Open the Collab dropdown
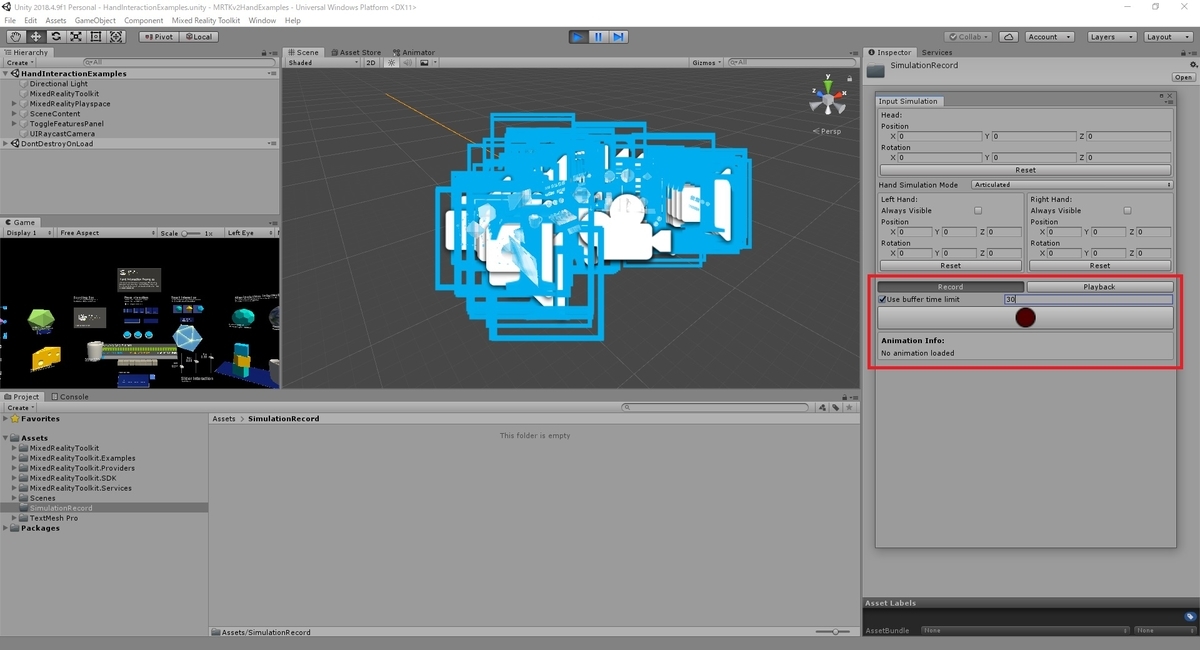Screen dimensions: 1200x650 click(968, 37)
